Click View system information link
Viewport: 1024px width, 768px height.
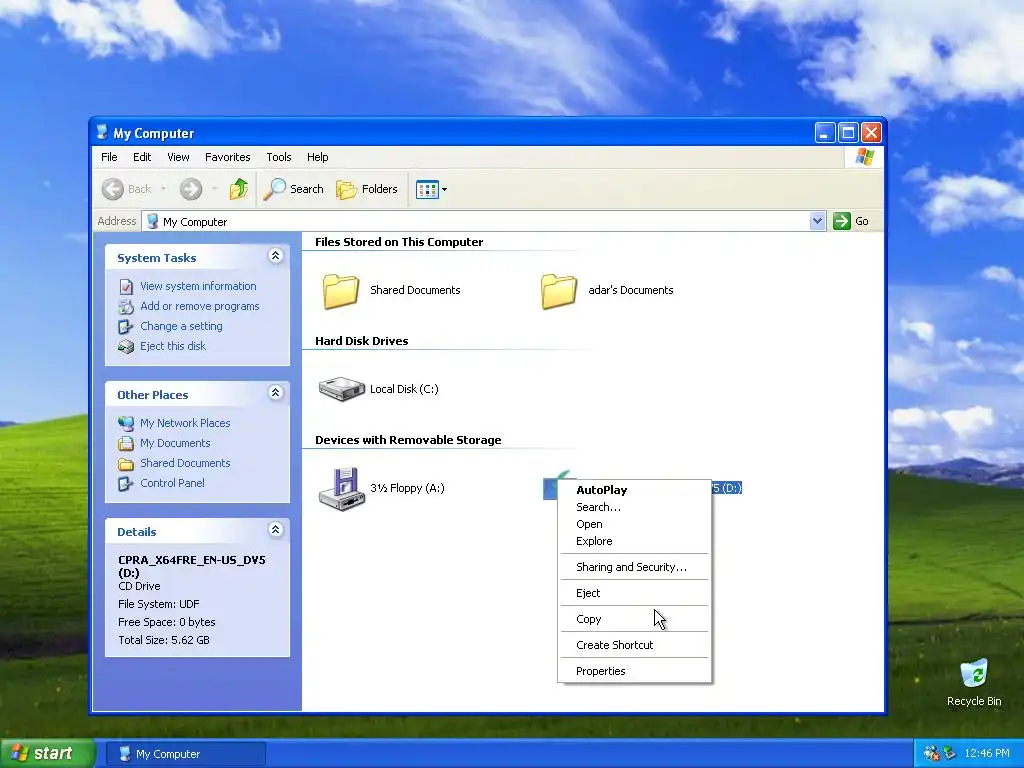[x=198, y=286]
